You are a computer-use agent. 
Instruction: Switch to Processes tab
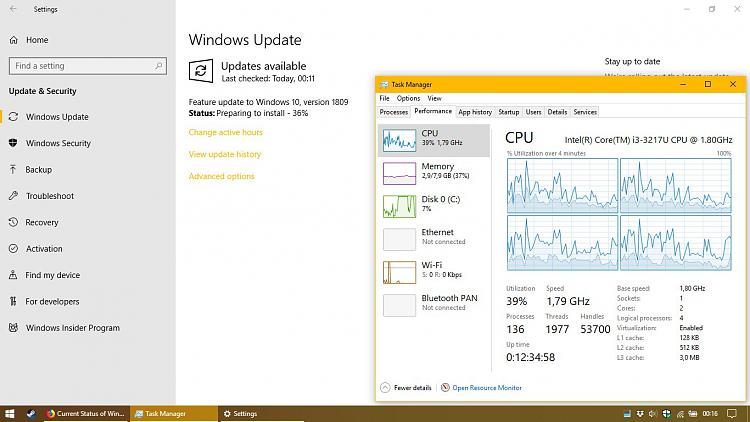click(x=394, y=112)
